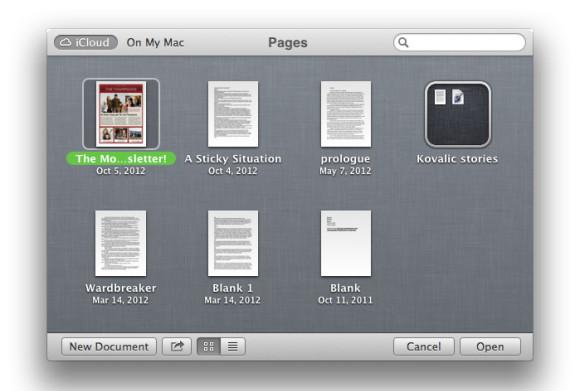Image resolution: width=580 pixels, height=391 pixels.
Task: Select the Wardbreaker document icon
Action: click(x=121, y=243)
